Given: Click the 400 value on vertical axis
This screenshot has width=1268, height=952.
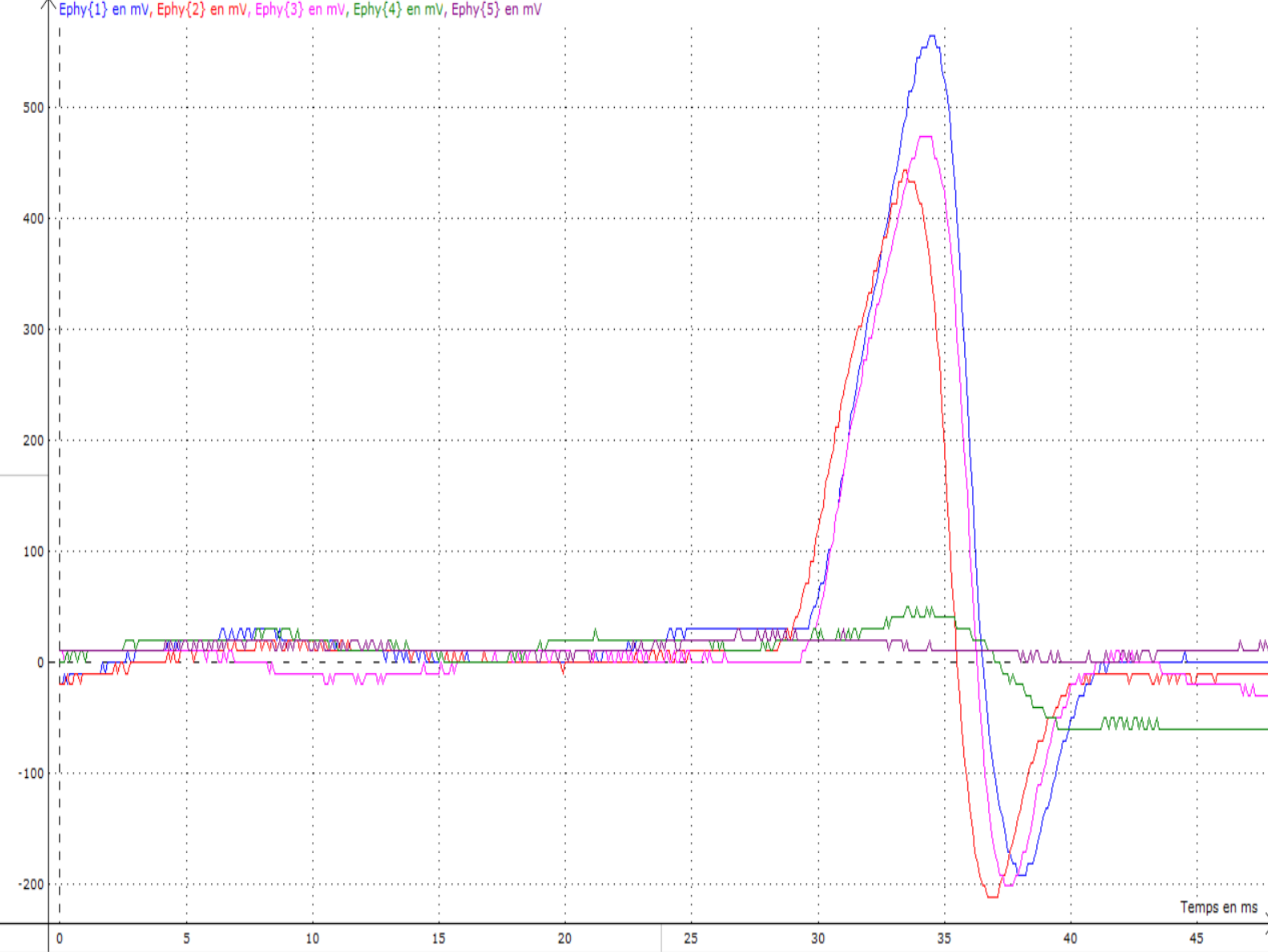Looking at the screenshot, I should tap(33, 219).
